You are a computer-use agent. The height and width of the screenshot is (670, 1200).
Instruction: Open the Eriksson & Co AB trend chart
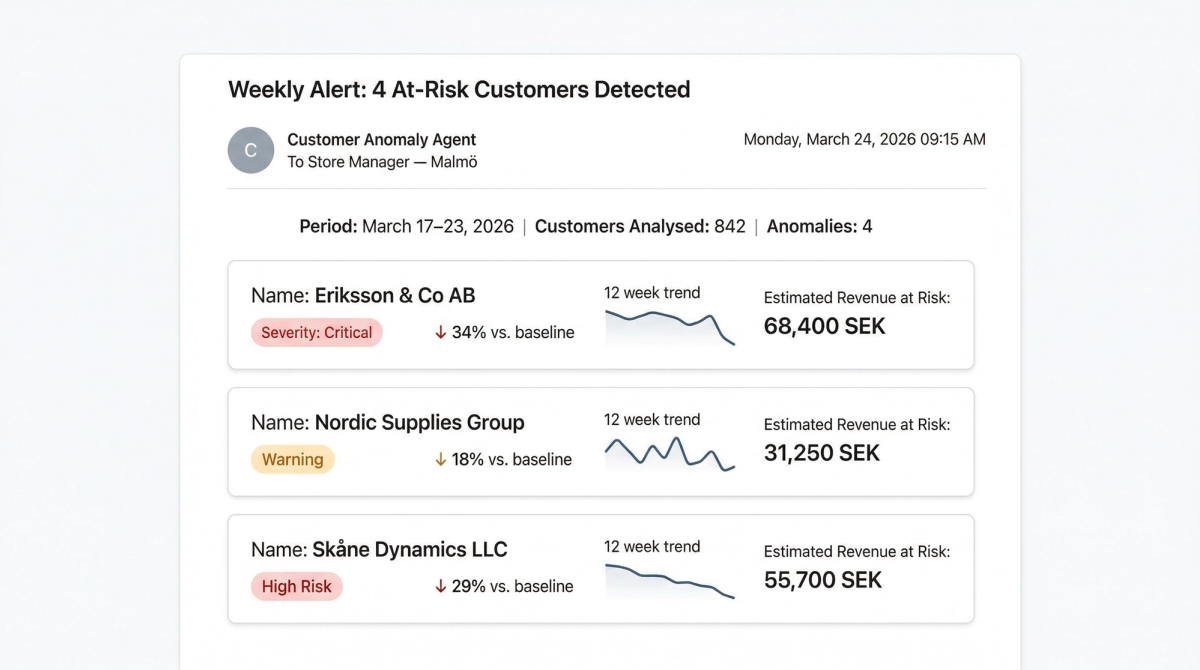[x=669, y=327]
